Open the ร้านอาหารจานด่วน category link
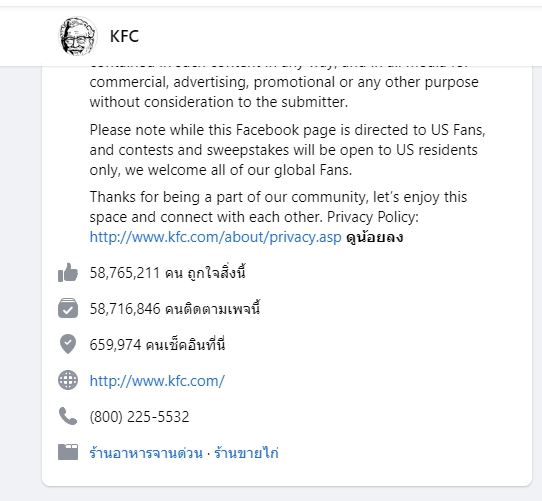The height and width of the screenshot is (501, 542). 146,453
